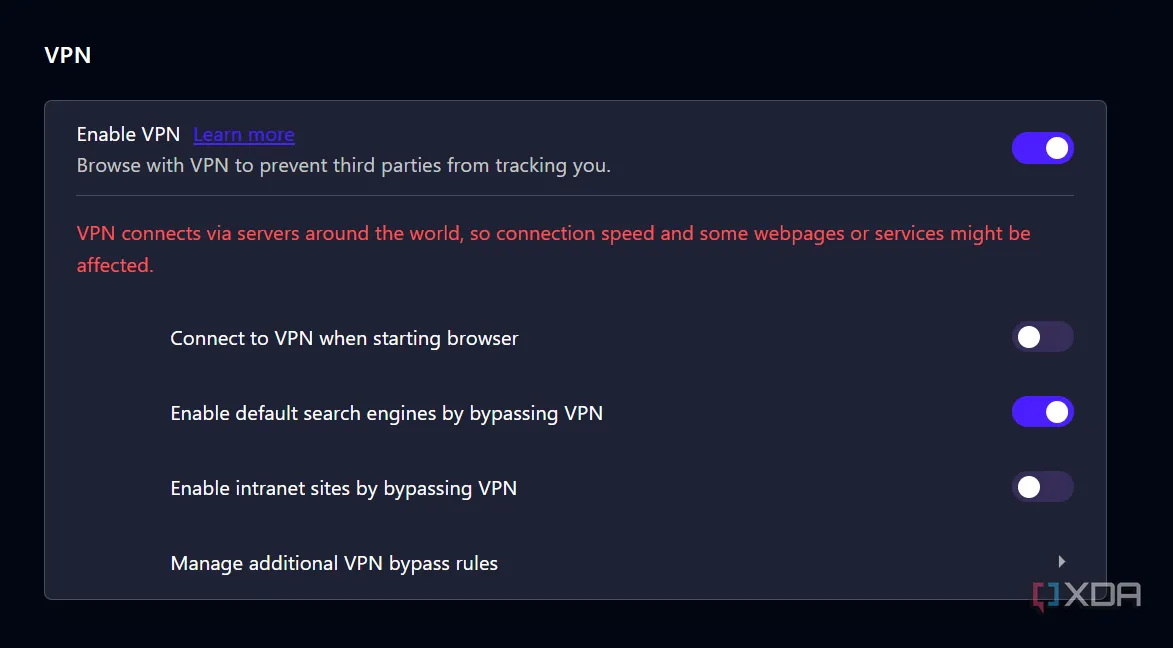Click the Enable default search engines setting label
1173x648 pixels.
click(387, 412)
